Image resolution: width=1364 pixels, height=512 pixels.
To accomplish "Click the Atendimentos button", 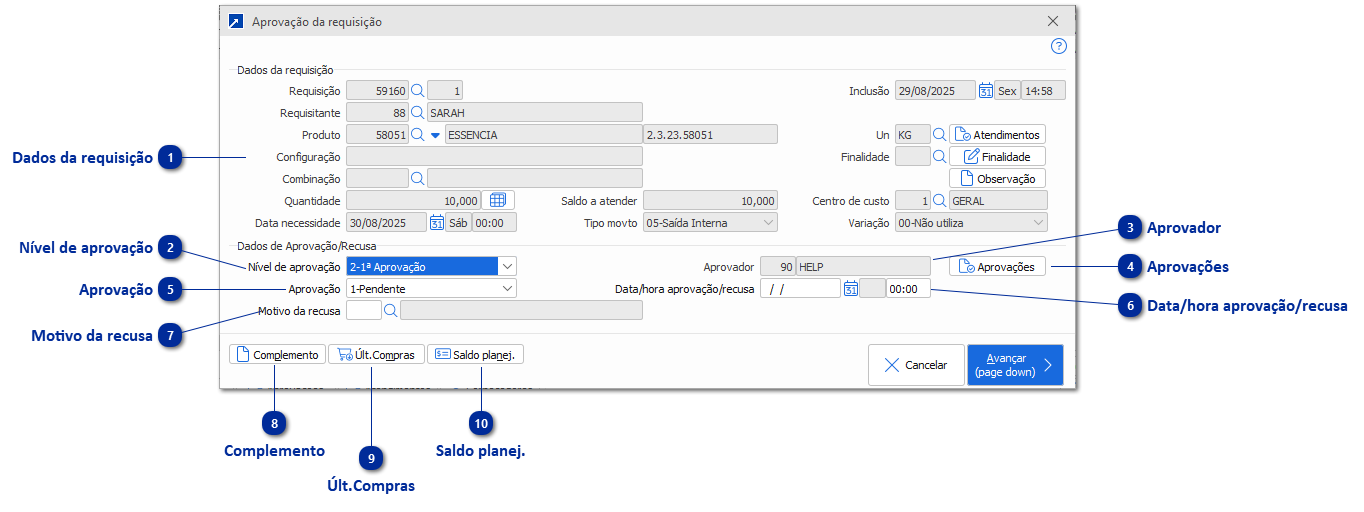I will tap(997, 135).
